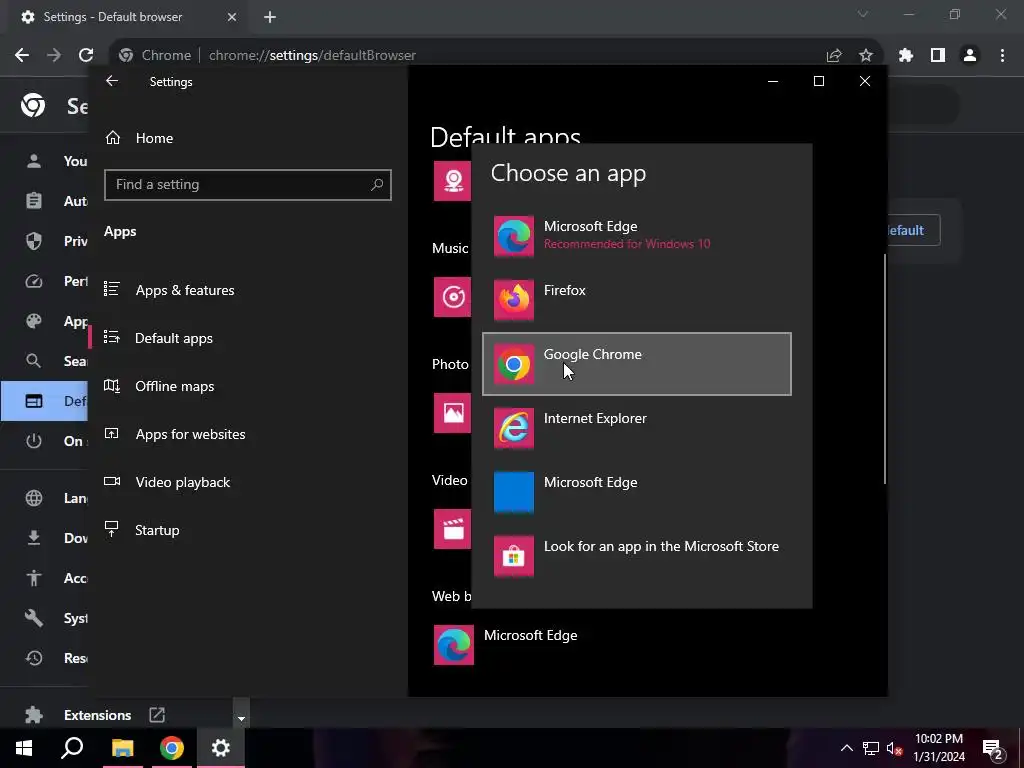Viewport: 1024px width, 768px height.
Task: Open the Video player default app tile
Action: click(453, 529)
